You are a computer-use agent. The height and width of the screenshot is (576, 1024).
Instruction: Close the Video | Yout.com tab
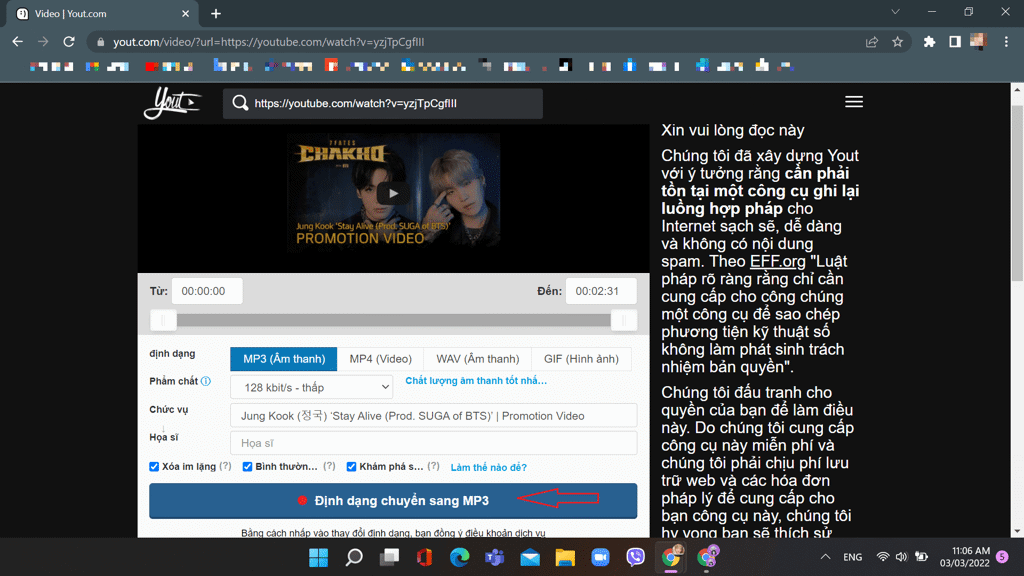point(185,14)
